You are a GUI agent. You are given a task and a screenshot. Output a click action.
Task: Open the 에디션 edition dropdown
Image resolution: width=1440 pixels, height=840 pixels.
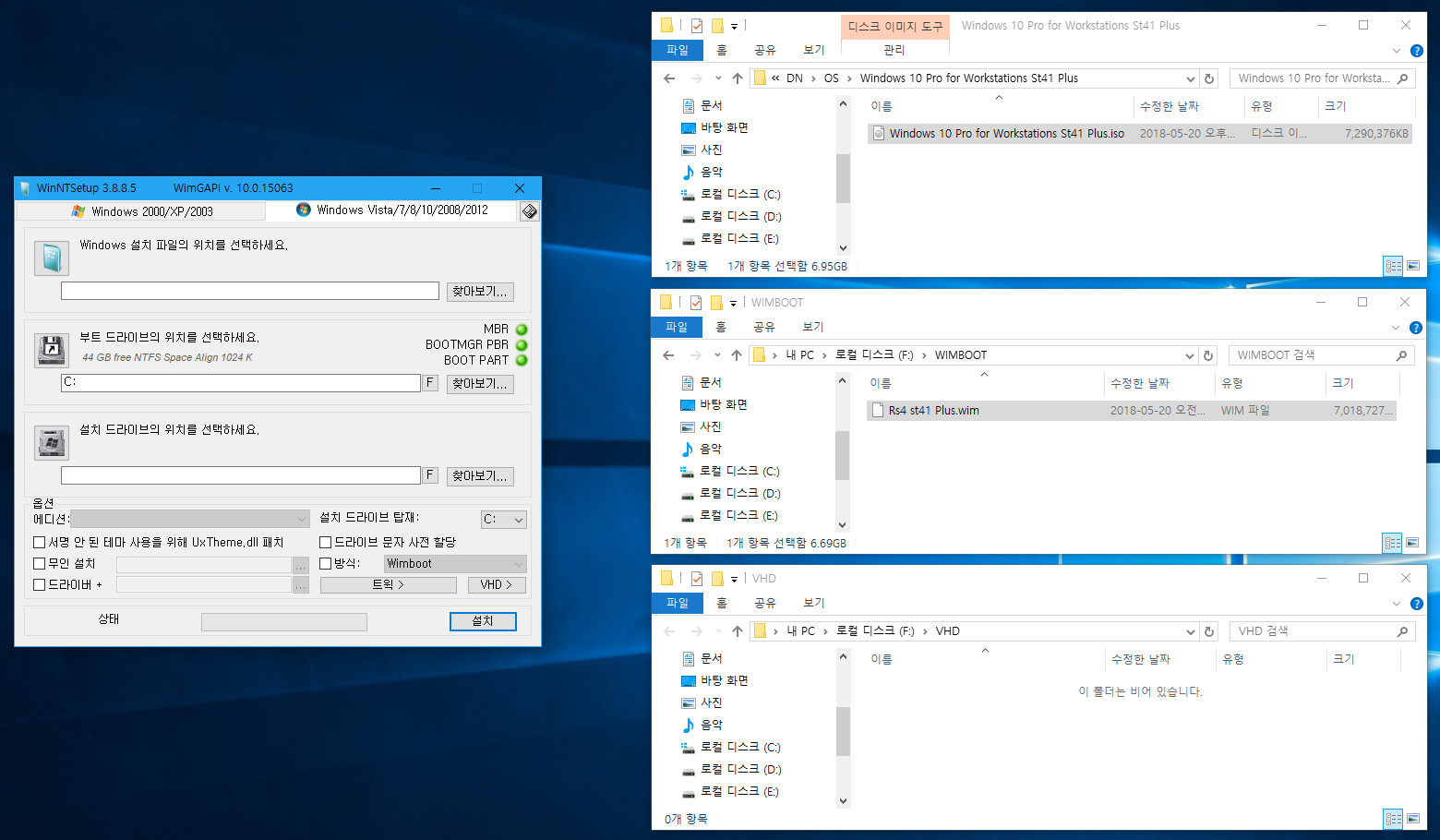pos(190,520)
